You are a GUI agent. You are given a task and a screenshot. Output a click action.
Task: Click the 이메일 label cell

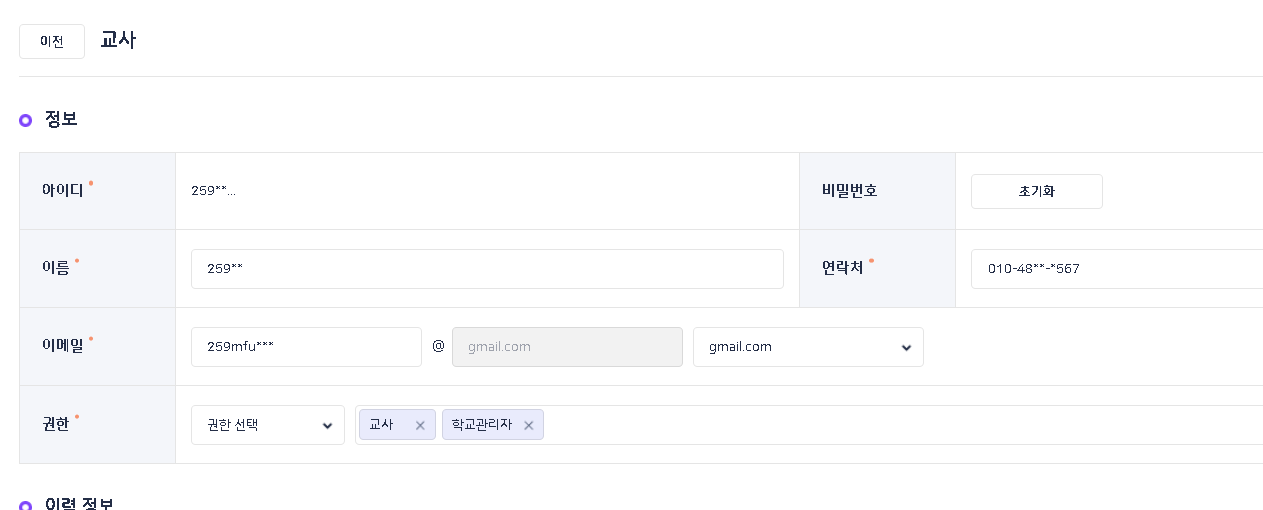[x=97, y=347]
